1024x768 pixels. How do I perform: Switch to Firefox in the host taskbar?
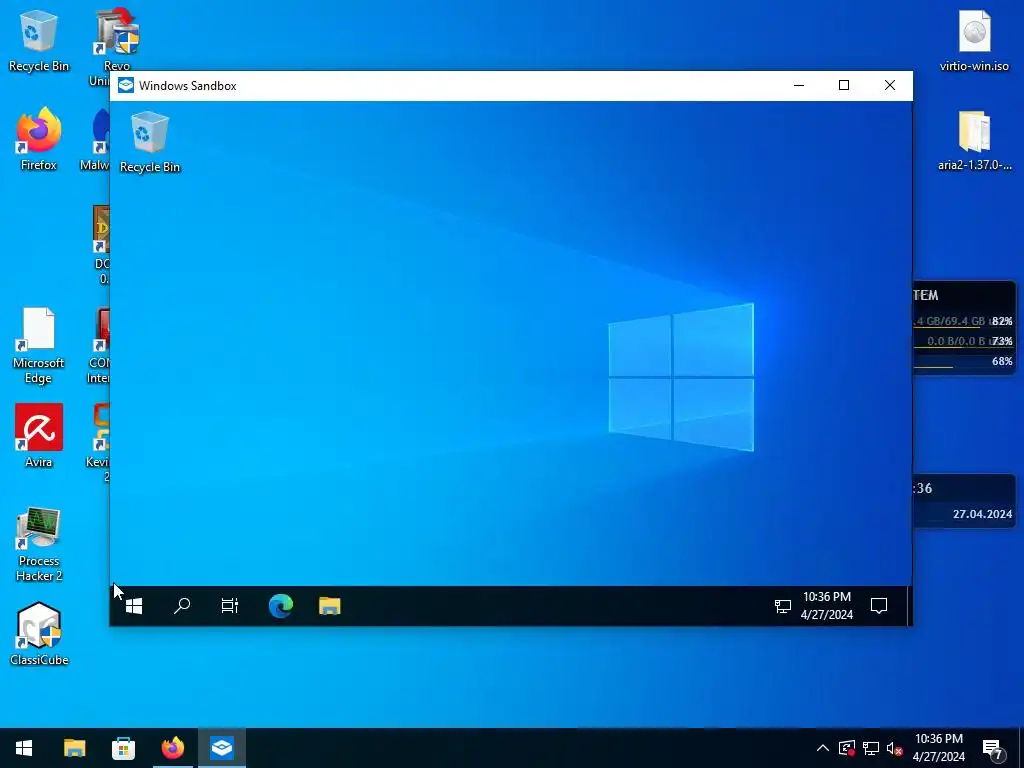tap(172, 748)
